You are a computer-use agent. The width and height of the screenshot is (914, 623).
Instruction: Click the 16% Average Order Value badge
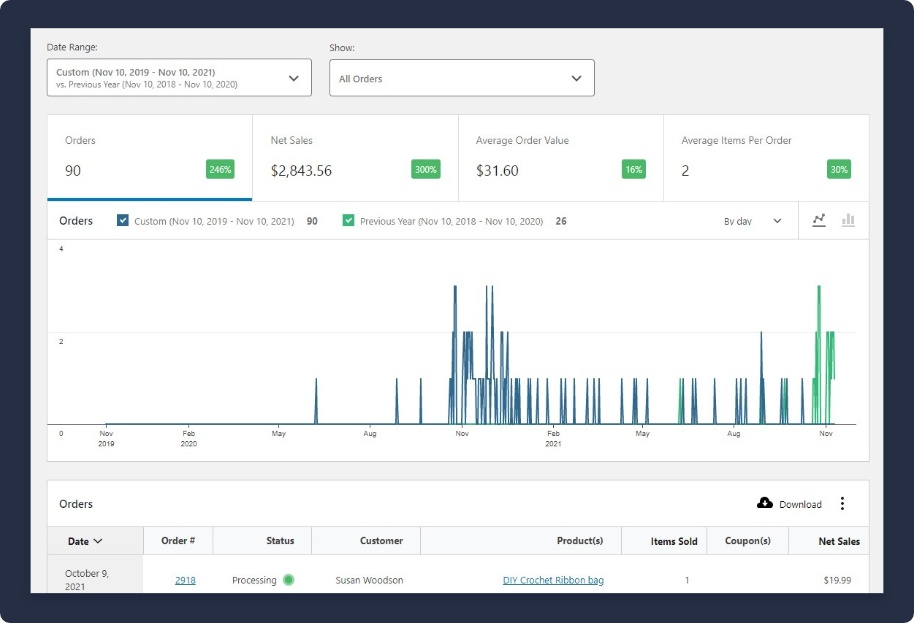click(x=633, y=170)
